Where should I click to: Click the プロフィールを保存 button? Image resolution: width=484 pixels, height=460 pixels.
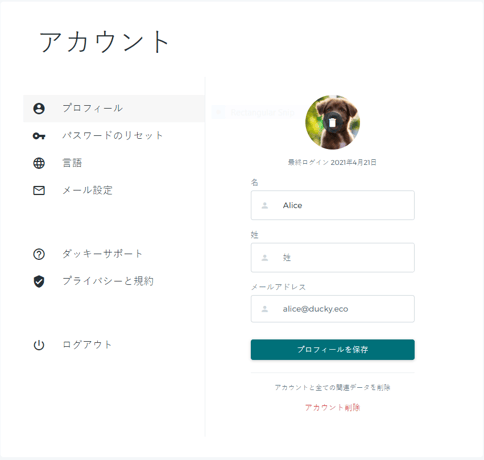pos(333,350)
